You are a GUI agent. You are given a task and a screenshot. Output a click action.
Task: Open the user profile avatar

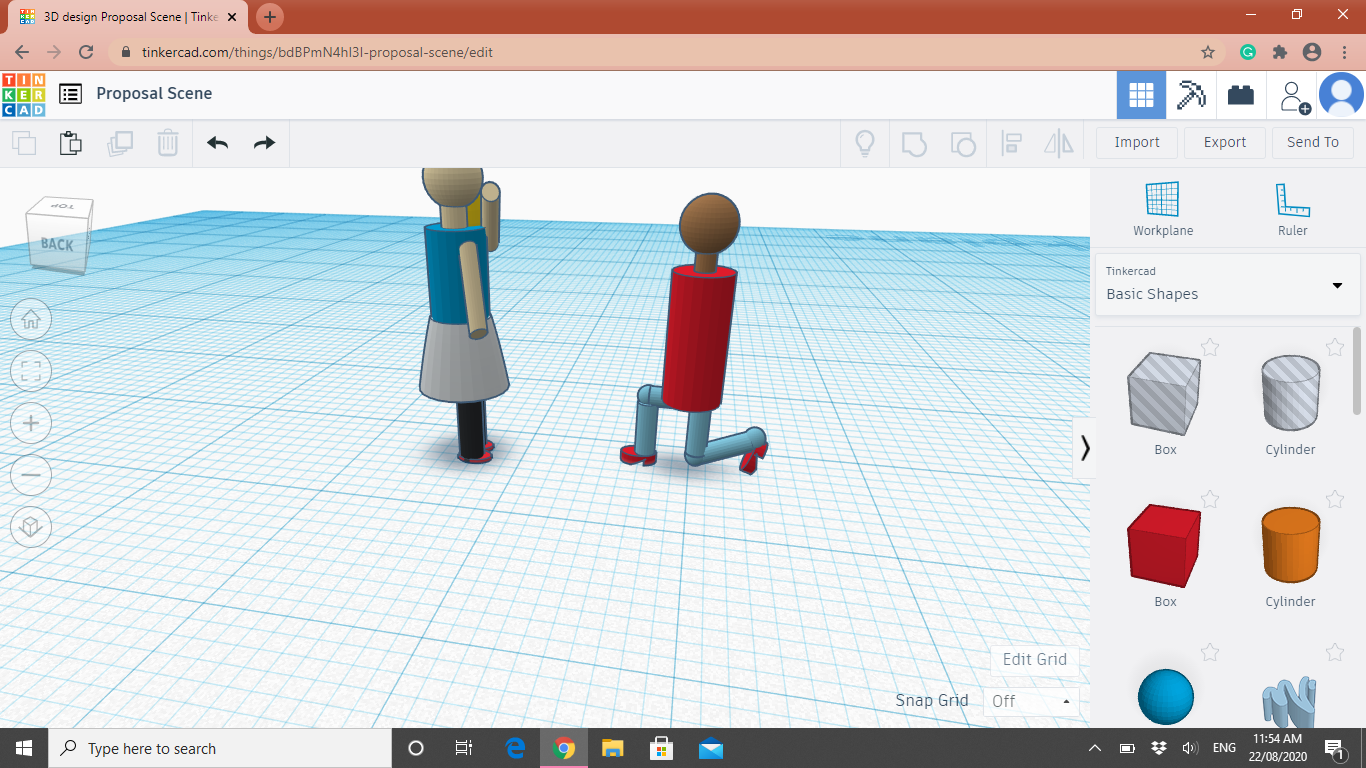[1341, 95]
